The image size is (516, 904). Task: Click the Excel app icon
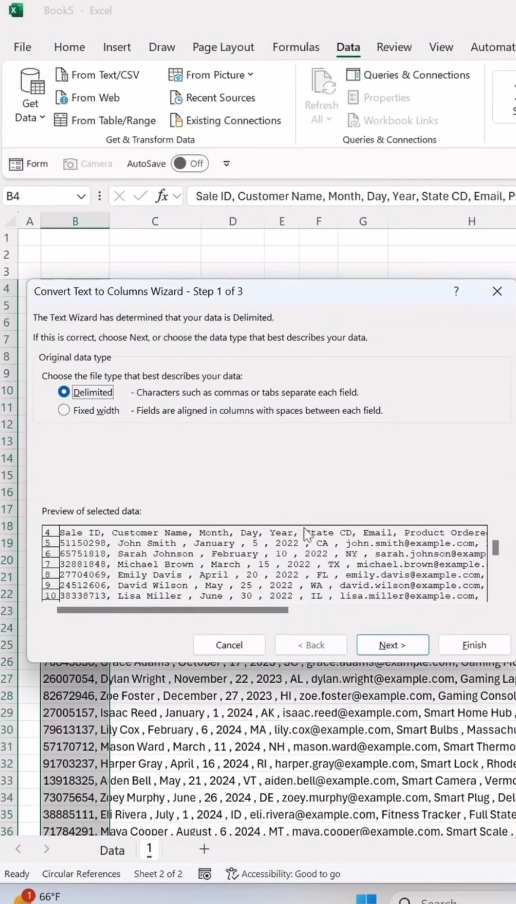16,10
